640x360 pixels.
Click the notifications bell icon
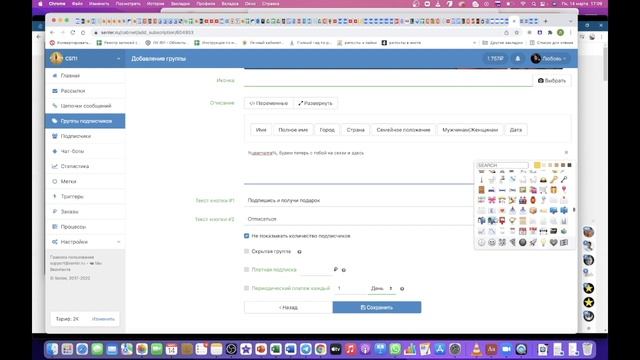tap(518, 59)
